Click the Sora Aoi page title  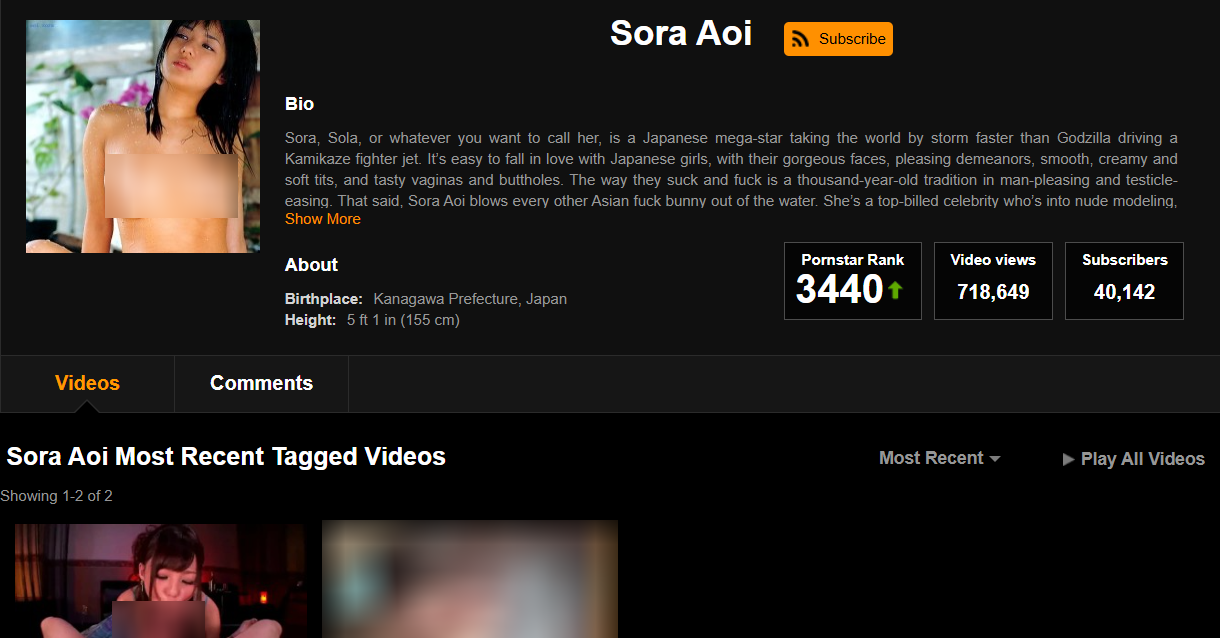[x=681, y=34]
